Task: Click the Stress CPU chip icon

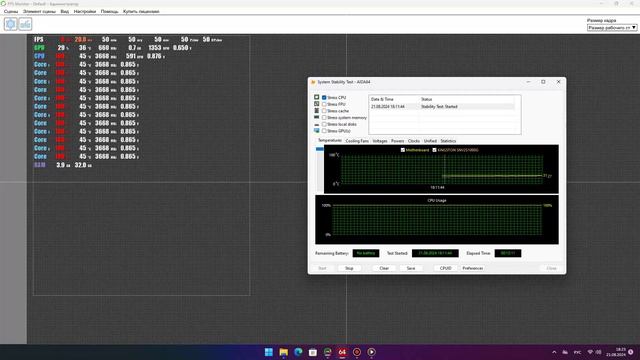Action: [x=316, y=98]
